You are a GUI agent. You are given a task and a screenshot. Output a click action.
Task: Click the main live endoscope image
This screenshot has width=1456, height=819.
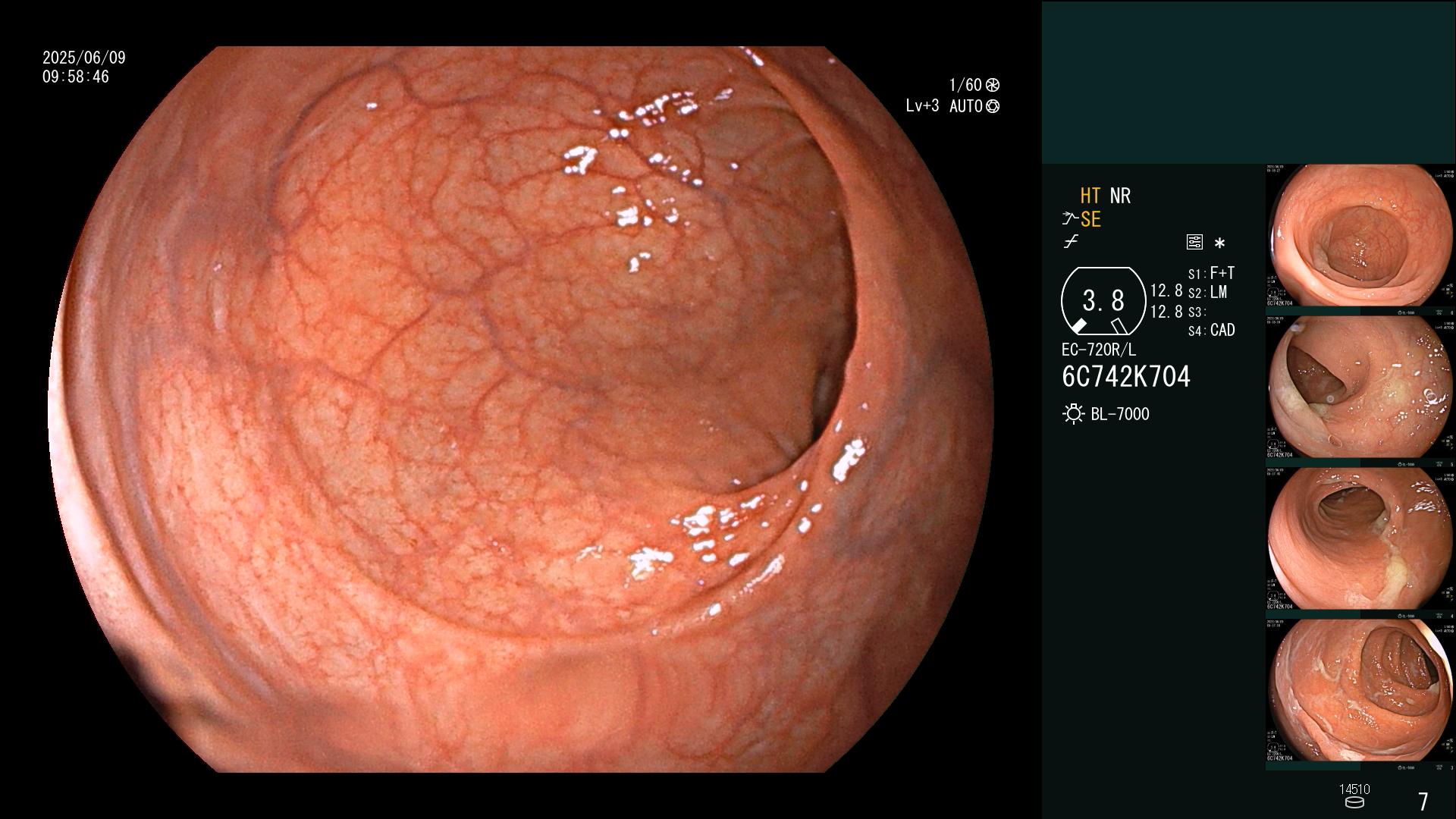coord(520,409)
